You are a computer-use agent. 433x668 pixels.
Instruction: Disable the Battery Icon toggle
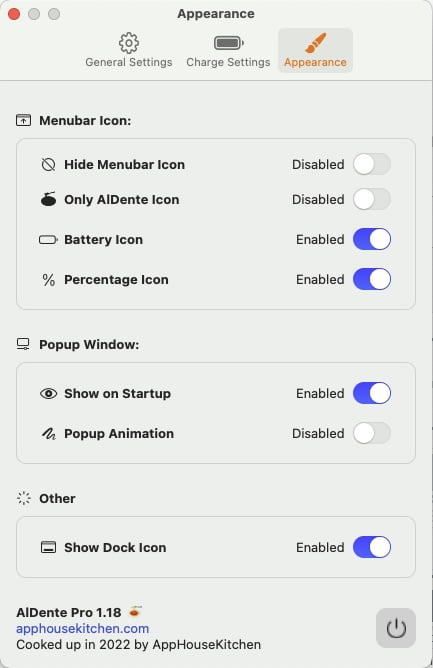point(372,239)
